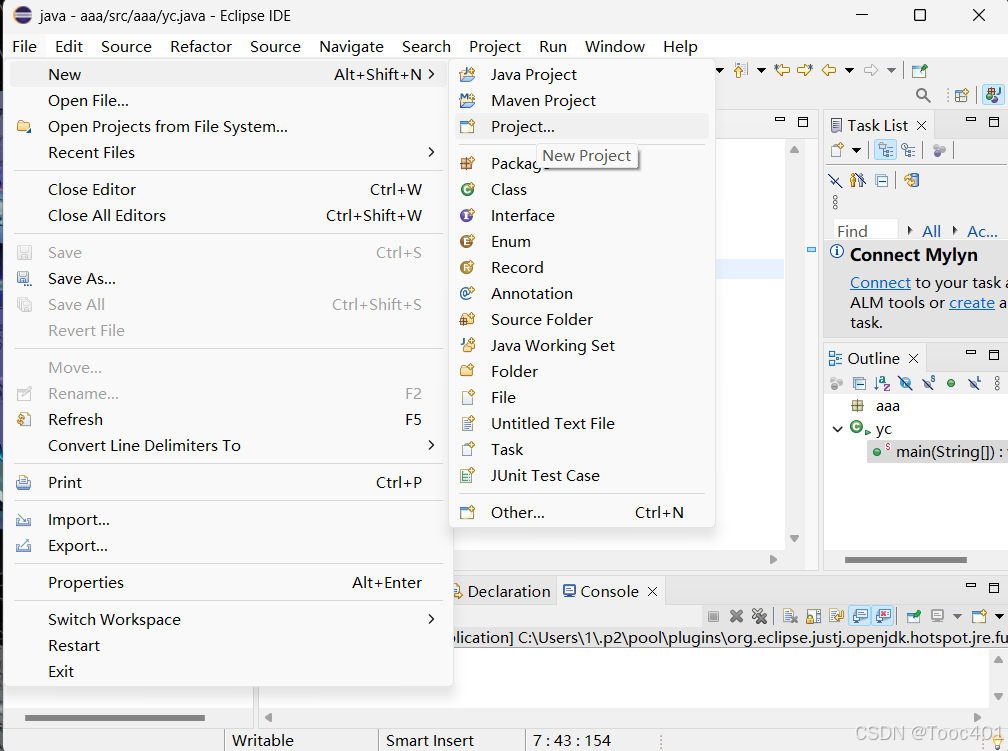Open the Refactor menu
Viewport: 1008px width, 751px height.
pyautogui.click(x=201, y=46)
